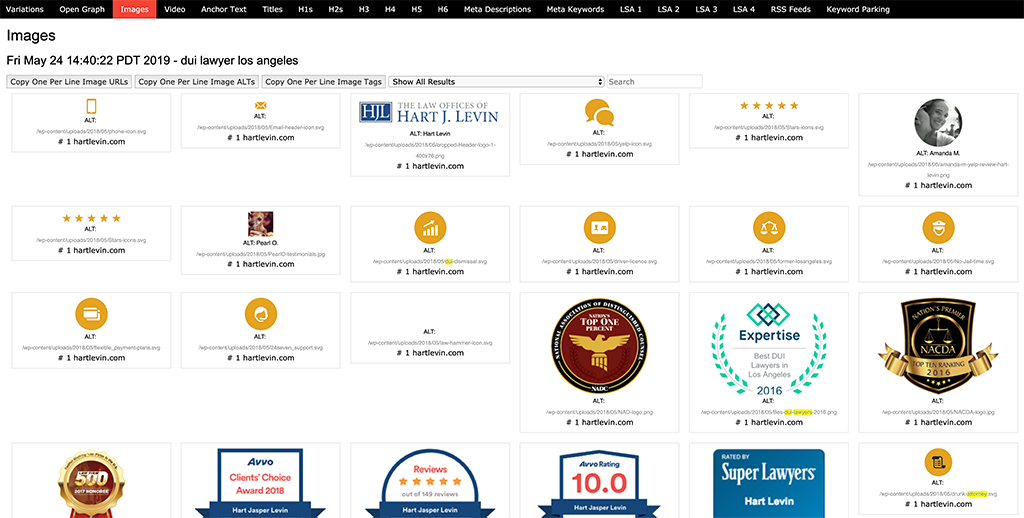The height and width of the screenshot is (518, 1024).
Task: Click the Super Lawyers badge image
Action: (769, 483)
